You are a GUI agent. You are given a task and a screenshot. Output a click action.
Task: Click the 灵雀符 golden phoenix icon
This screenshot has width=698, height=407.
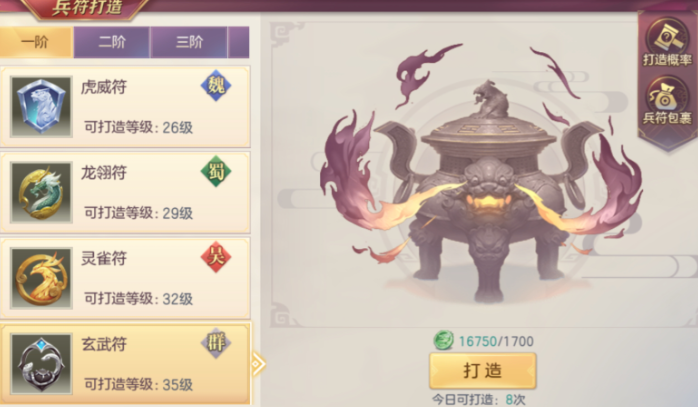(x=41, y=278)
